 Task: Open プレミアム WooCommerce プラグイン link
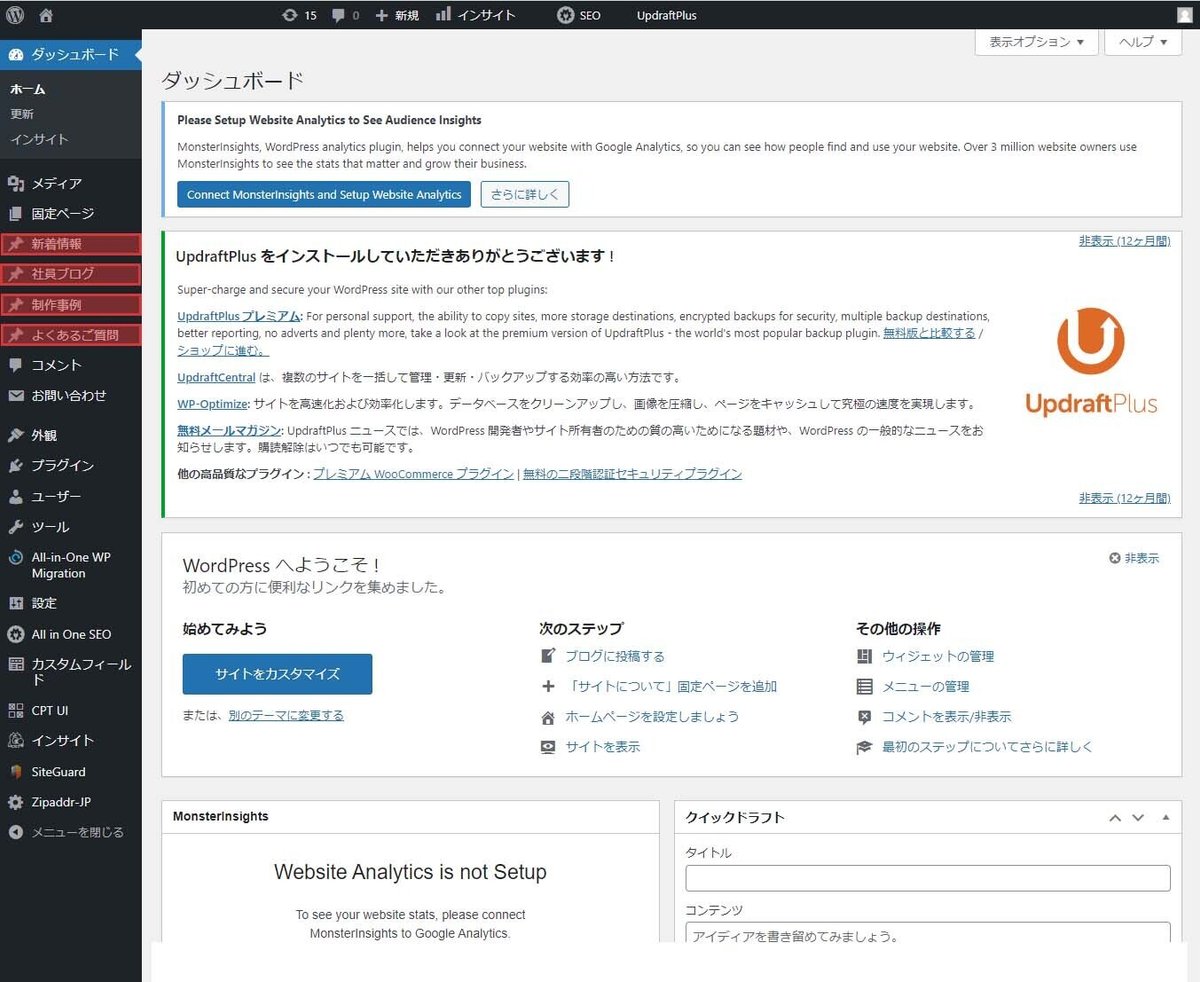[414, 474]
